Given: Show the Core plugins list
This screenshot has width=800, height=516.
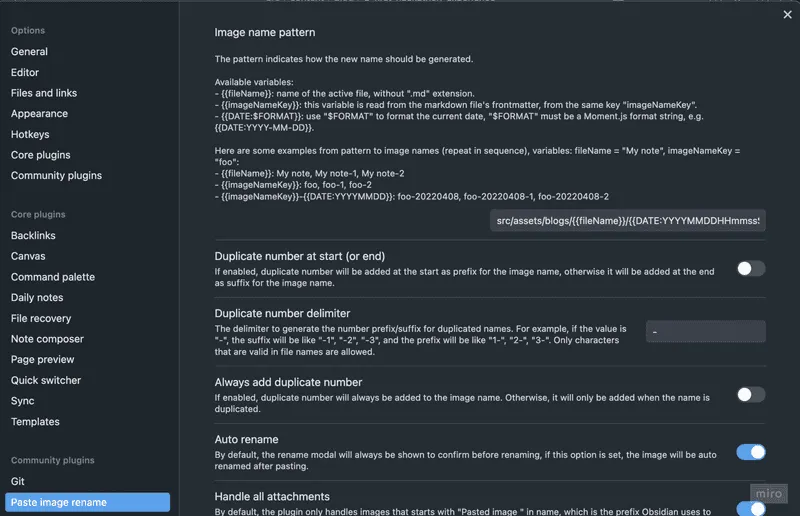Looking at the screenshot, I should pos(40,155).
